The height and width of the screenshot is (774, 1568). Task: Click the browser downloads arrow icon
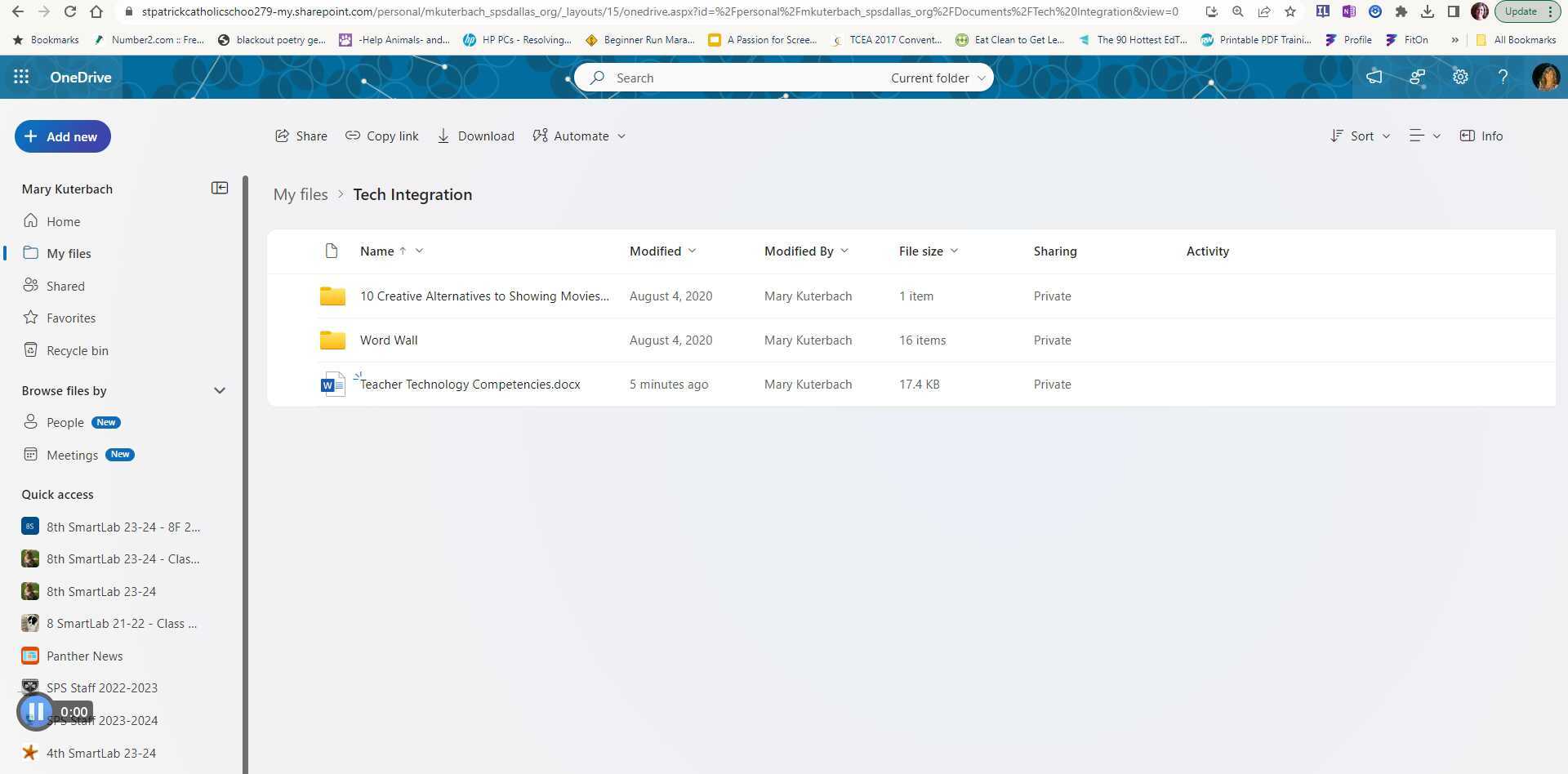tap(1428, 11)
